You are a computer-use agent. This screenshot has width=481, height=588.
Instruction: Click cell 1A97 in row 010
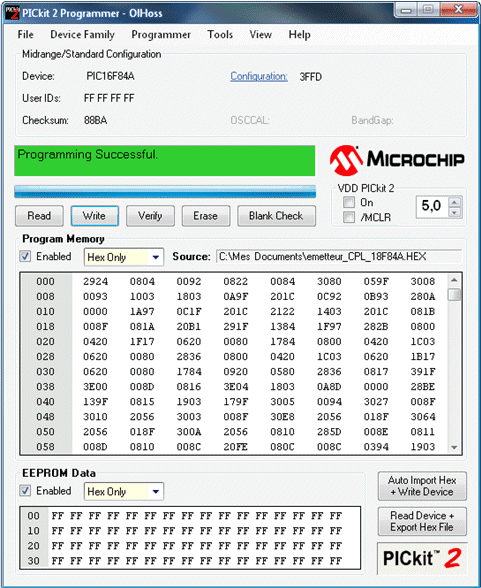click(142, 311)
